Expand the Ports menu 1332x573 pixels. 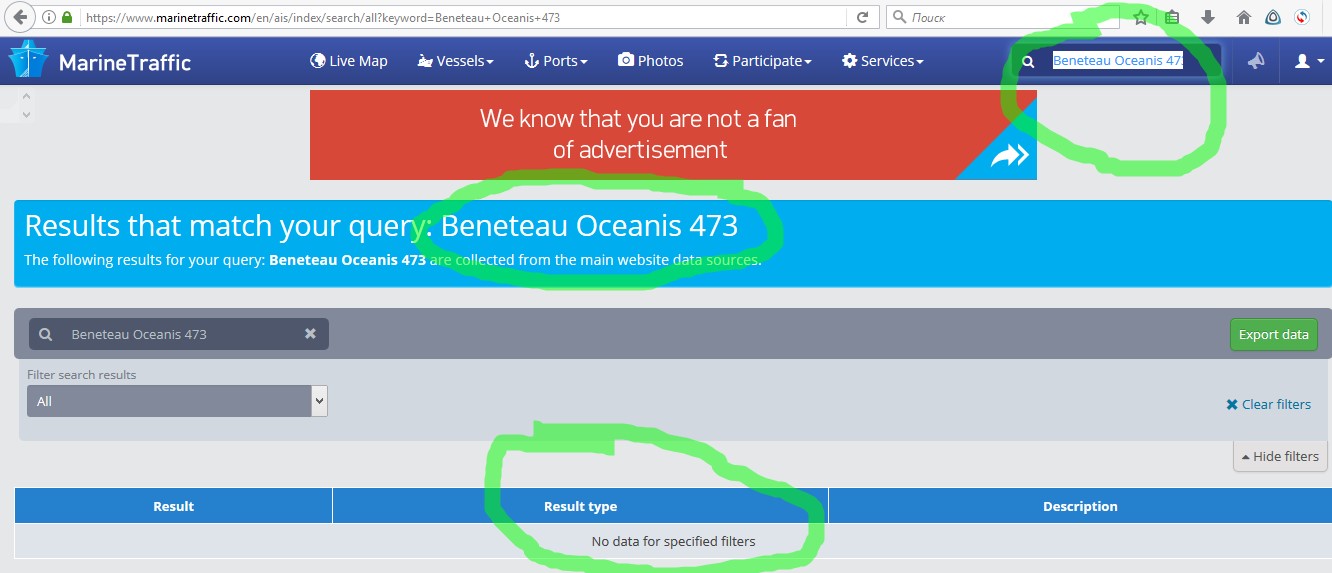(555, 61)
